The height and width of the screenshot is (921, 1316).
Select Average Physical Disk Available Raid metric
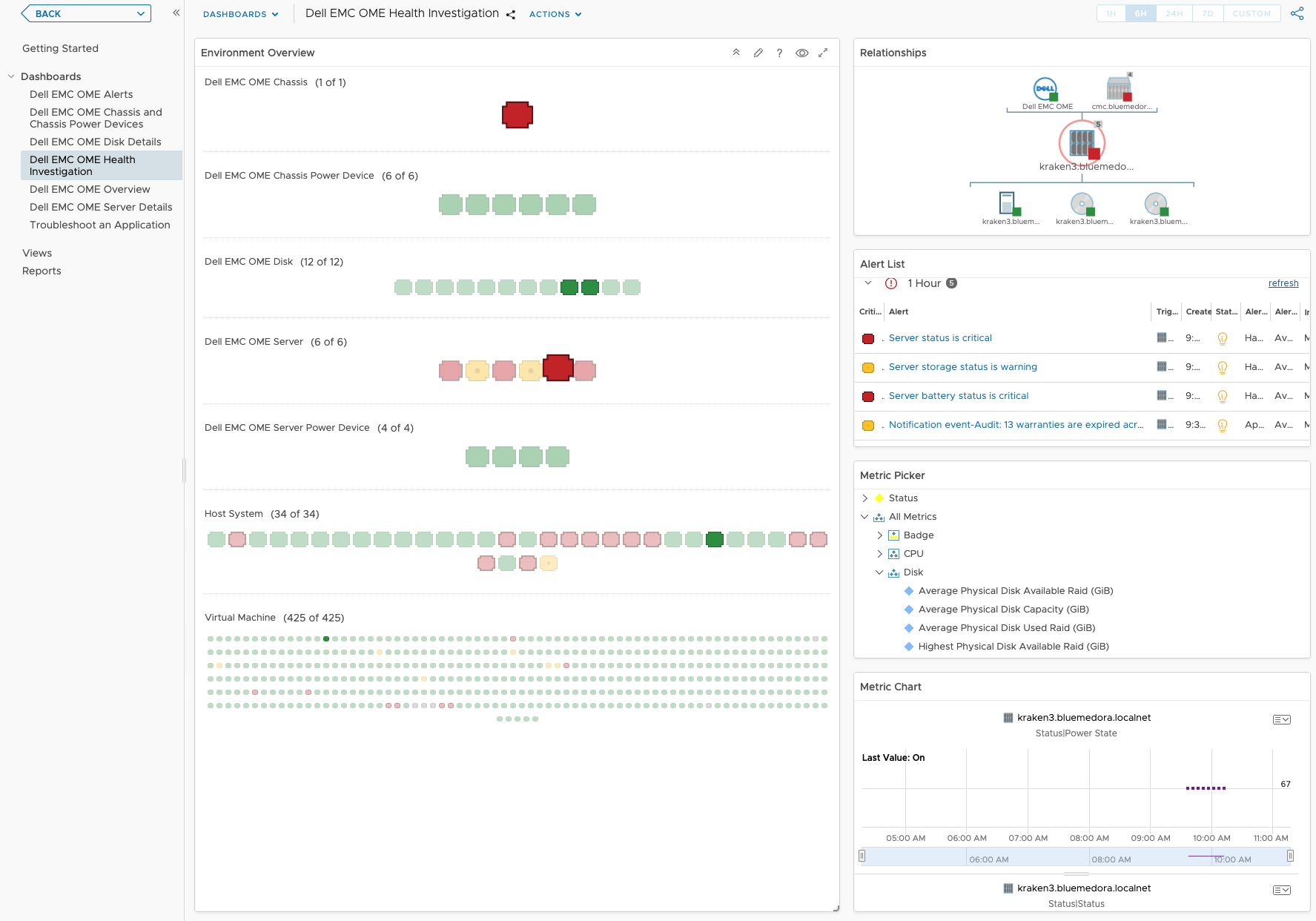click(x=1016, y=591)
